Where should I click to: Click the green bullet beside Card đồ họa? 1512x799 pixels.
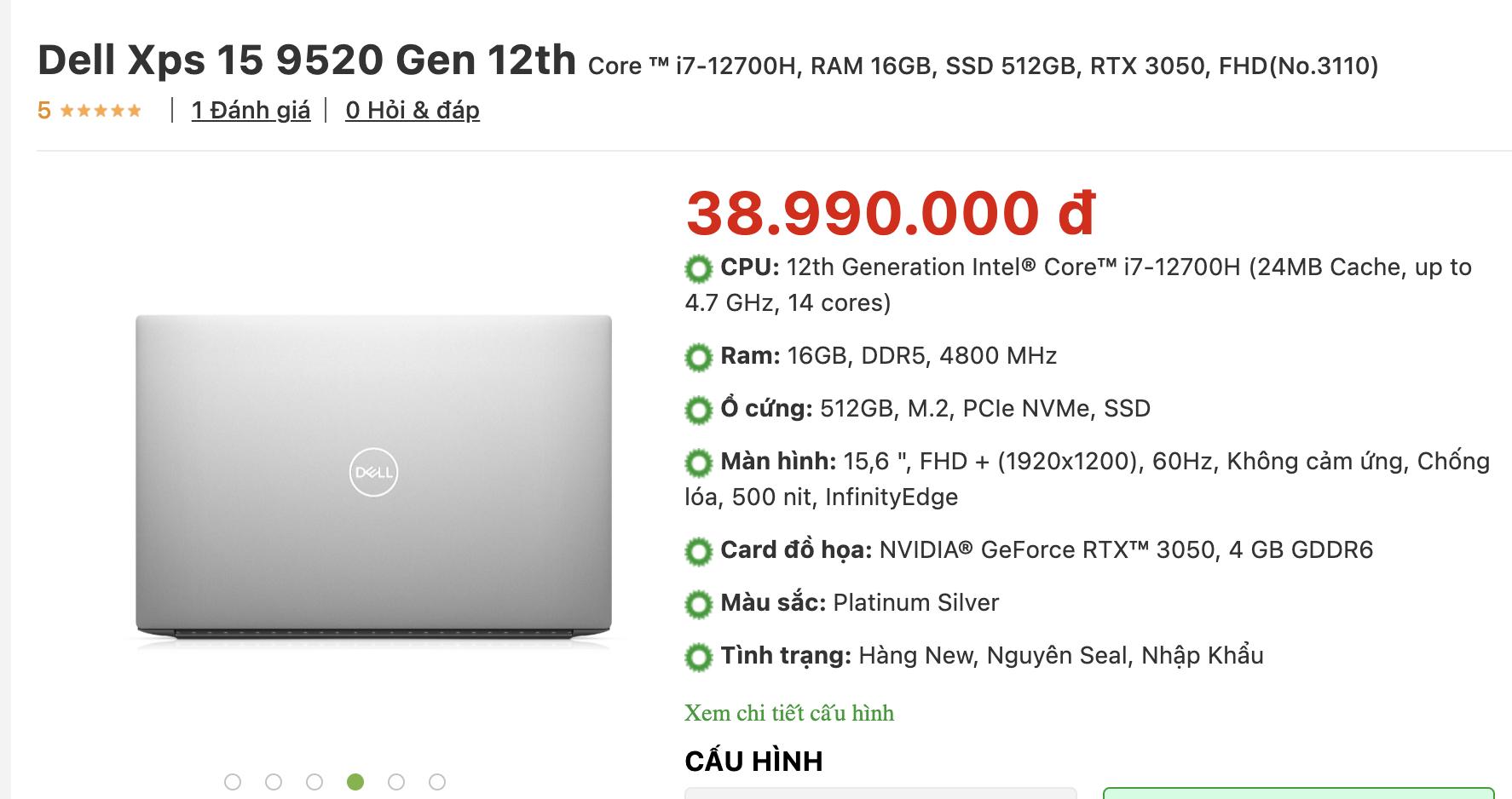point(698,552)
